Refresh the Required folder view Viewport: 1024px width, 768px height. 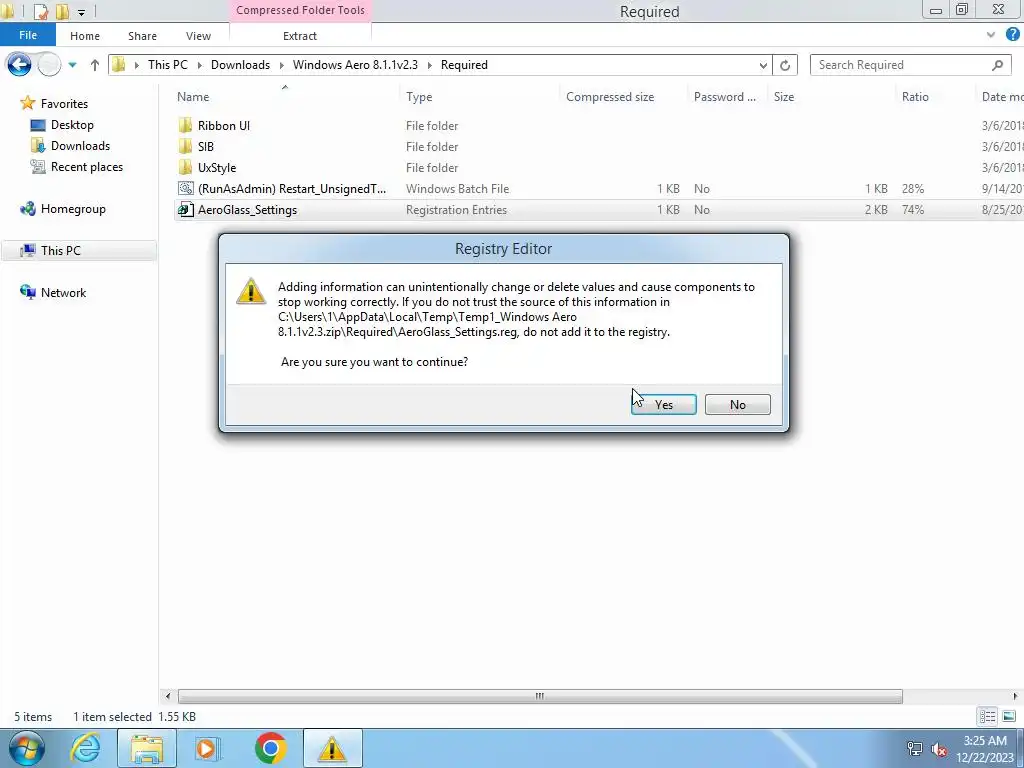tap(784, 65)
